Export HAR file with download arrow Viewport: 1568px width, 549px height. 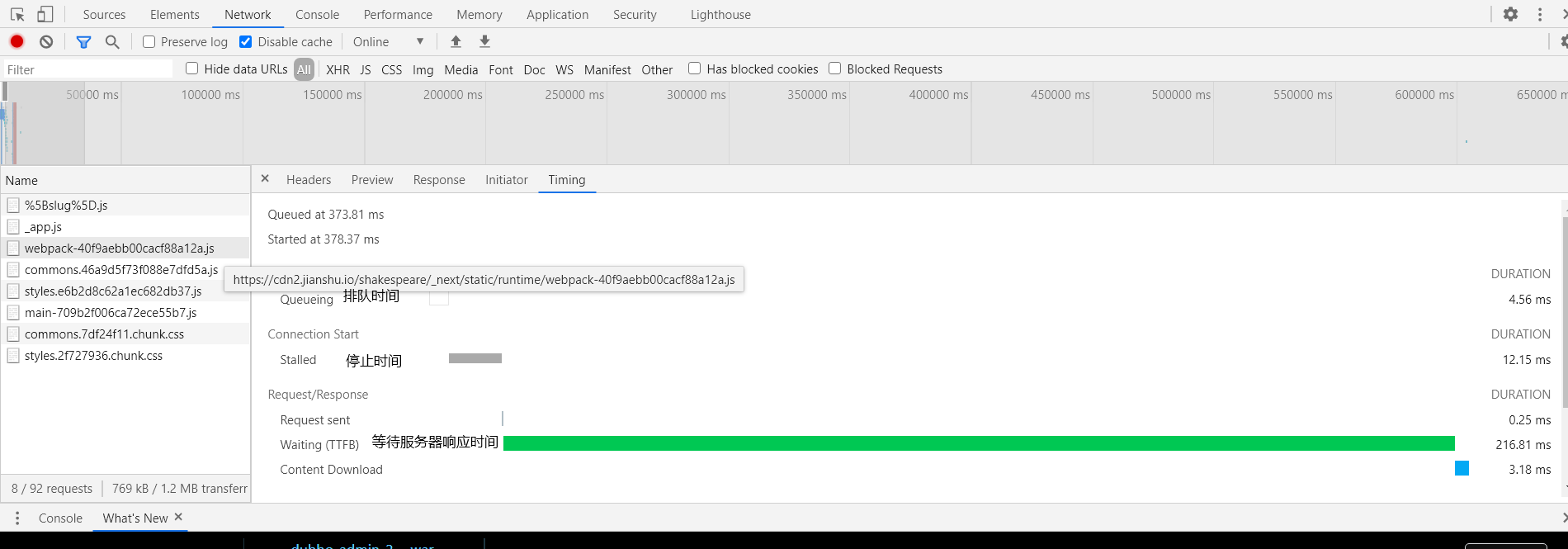(x=485, y=41)
